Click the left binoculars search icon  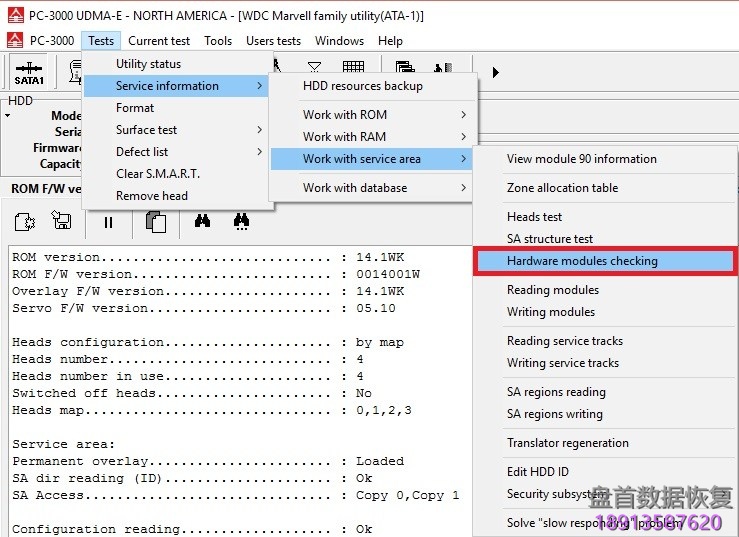pyautogui.click(x=202, y=222)
